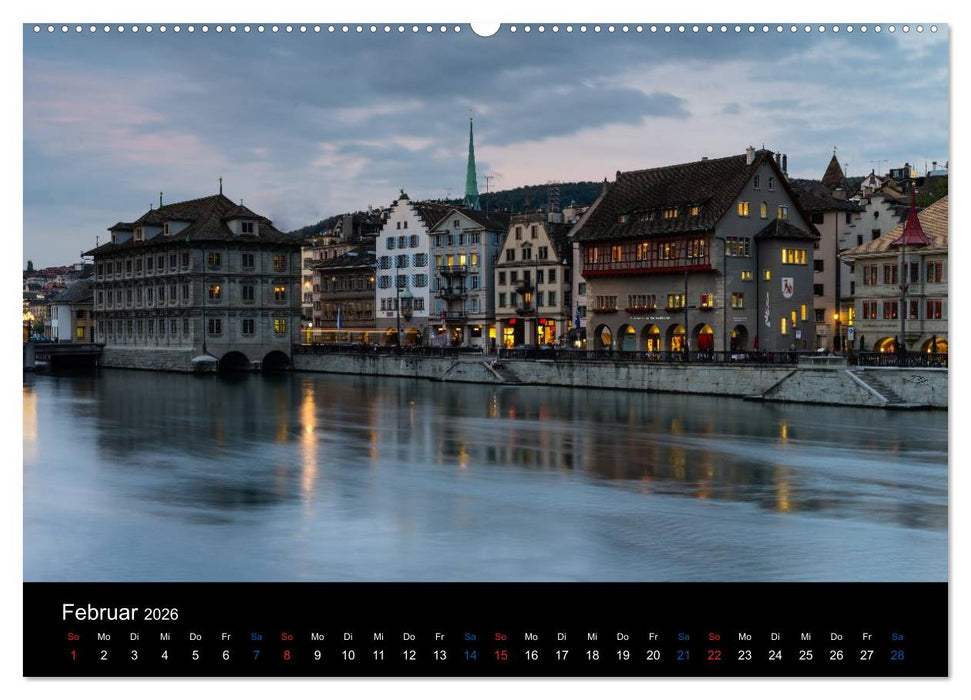Viewport: 971px width, 700px height.
Task: Click the Mo weekday header
Action: point(104,636)
